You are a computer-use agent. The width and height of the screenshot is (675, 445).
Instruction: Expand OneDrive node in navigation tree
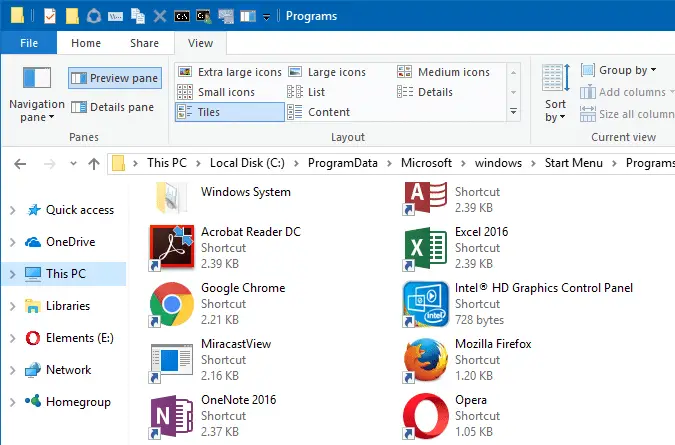(x=12, y=242)
